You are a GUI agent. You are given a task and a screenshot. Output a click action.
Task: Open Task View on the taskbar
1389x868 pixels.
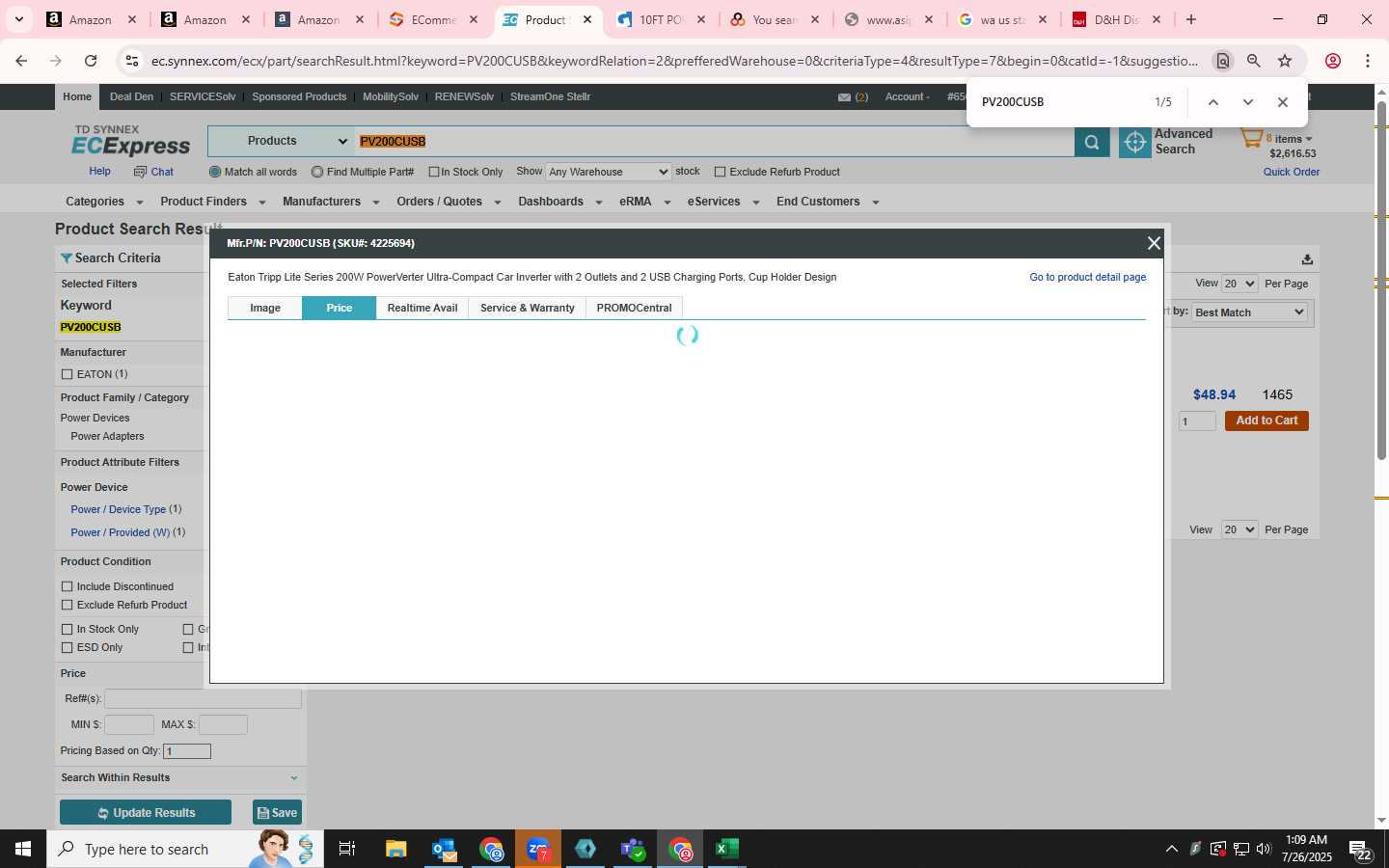click(347, 849)
